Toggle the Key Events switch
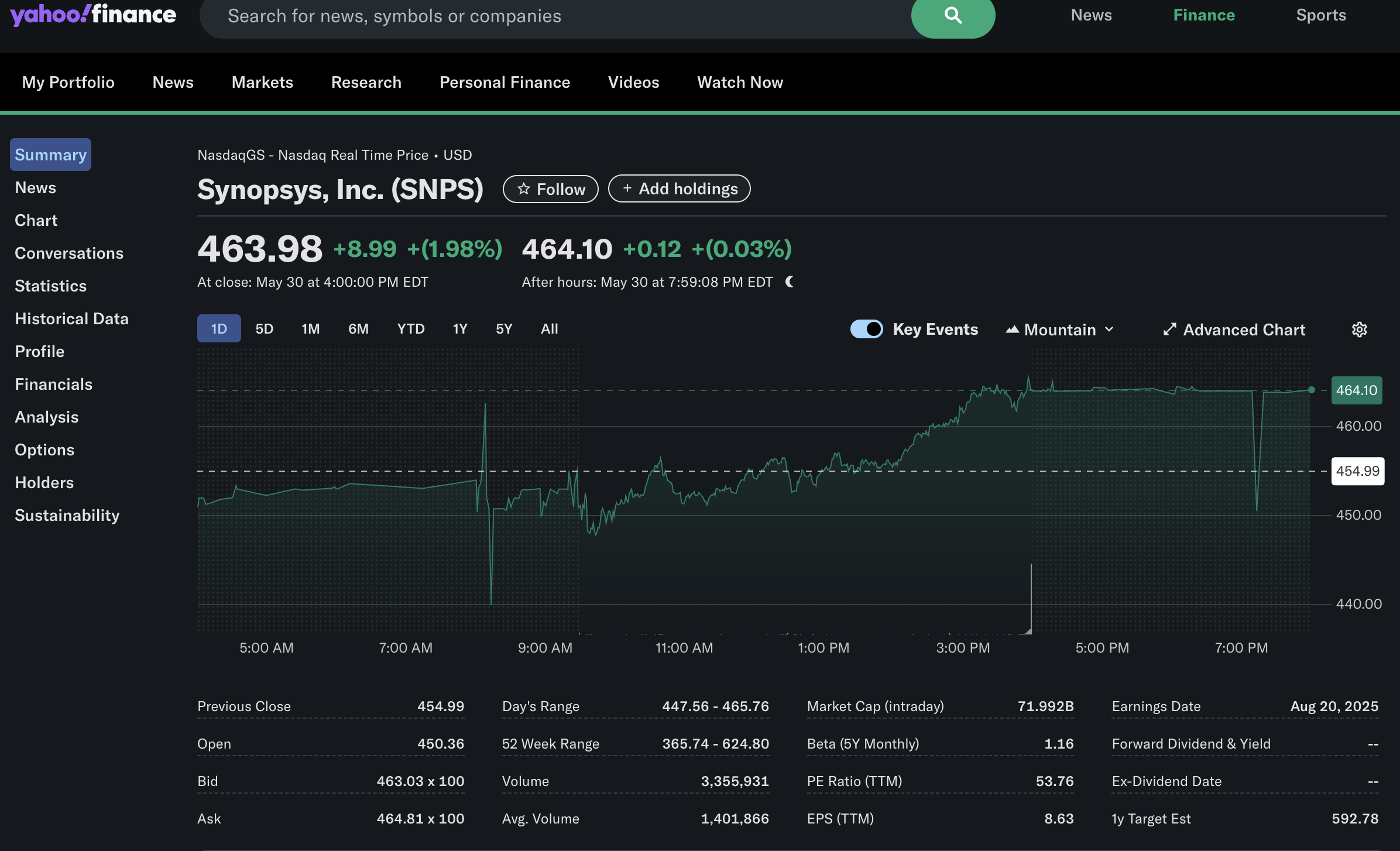The height and width of the screenshot is (851, 1400). [866, 329]
